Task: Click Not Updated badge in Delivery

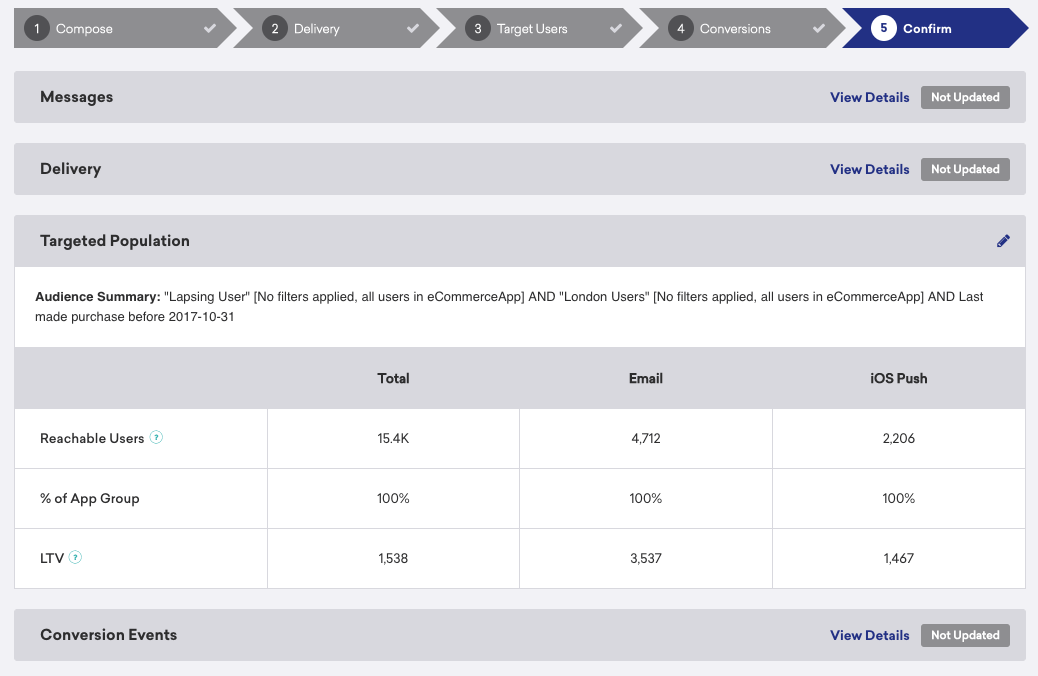Action: (x=965, y=169)
